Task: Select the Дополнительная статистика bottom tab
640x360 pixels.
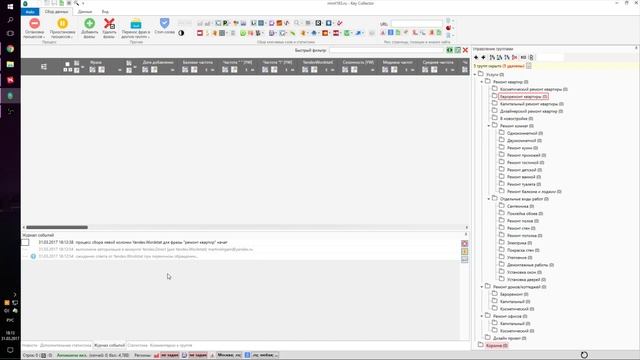Action: (66, 345)
